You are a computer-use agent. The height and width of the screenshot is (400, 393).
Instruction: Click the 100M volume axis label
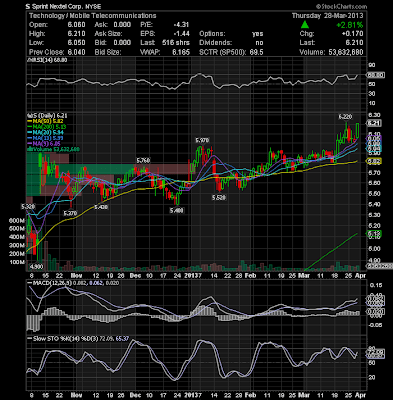(17, 262)
